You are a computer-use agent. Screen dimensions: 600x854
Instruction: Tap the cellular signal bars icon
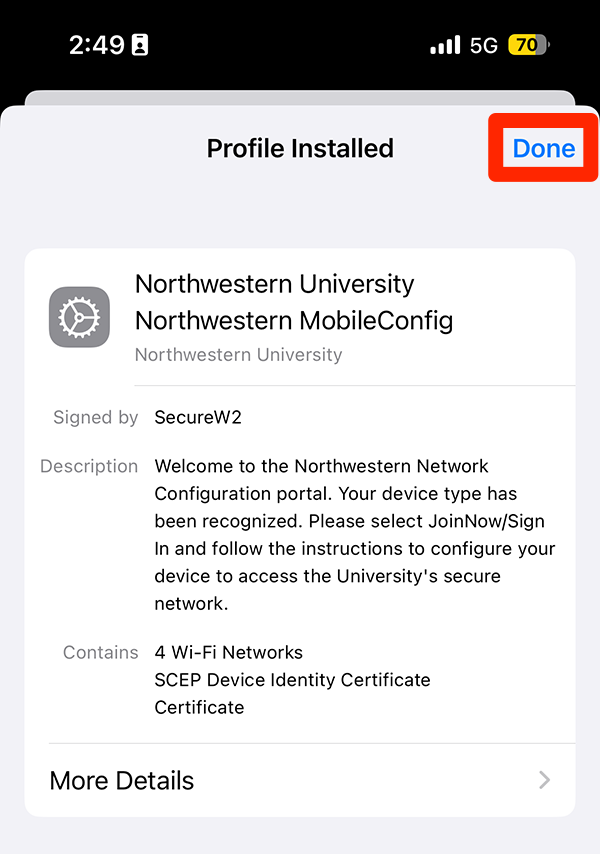444,45
